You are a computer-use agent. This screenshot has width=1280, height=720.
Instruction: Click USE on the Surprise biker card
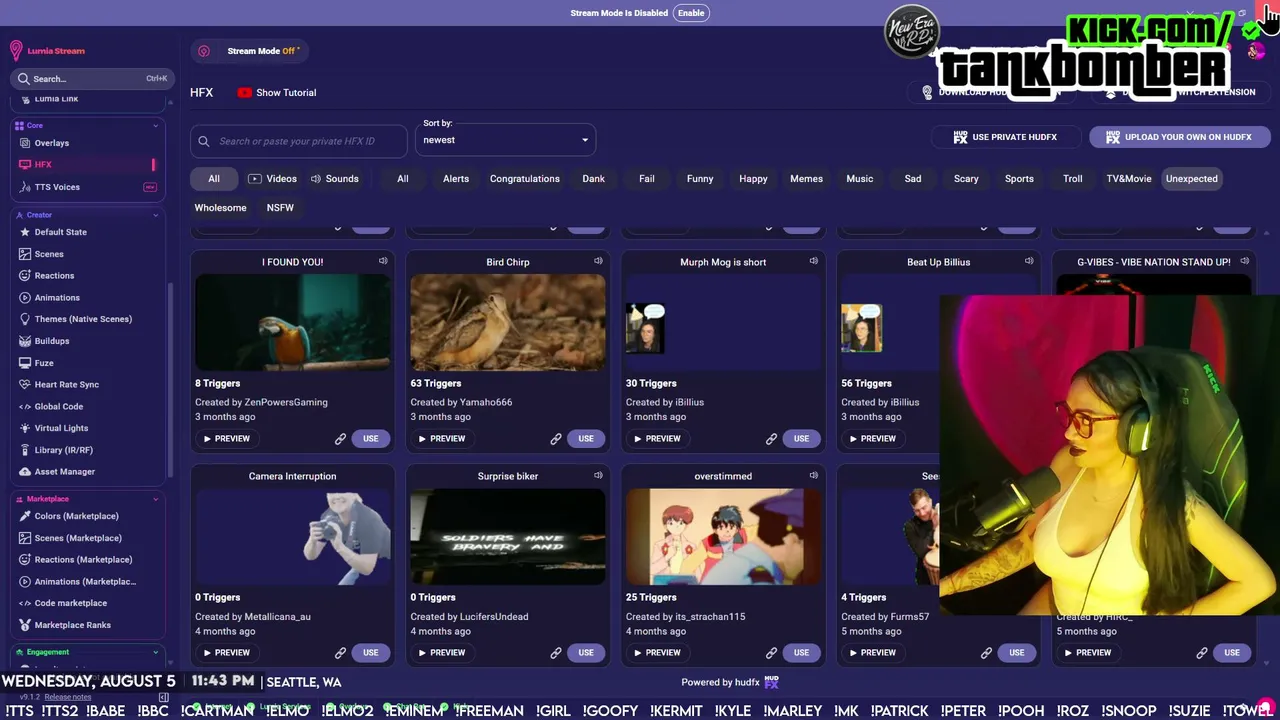tap(586, 653)
